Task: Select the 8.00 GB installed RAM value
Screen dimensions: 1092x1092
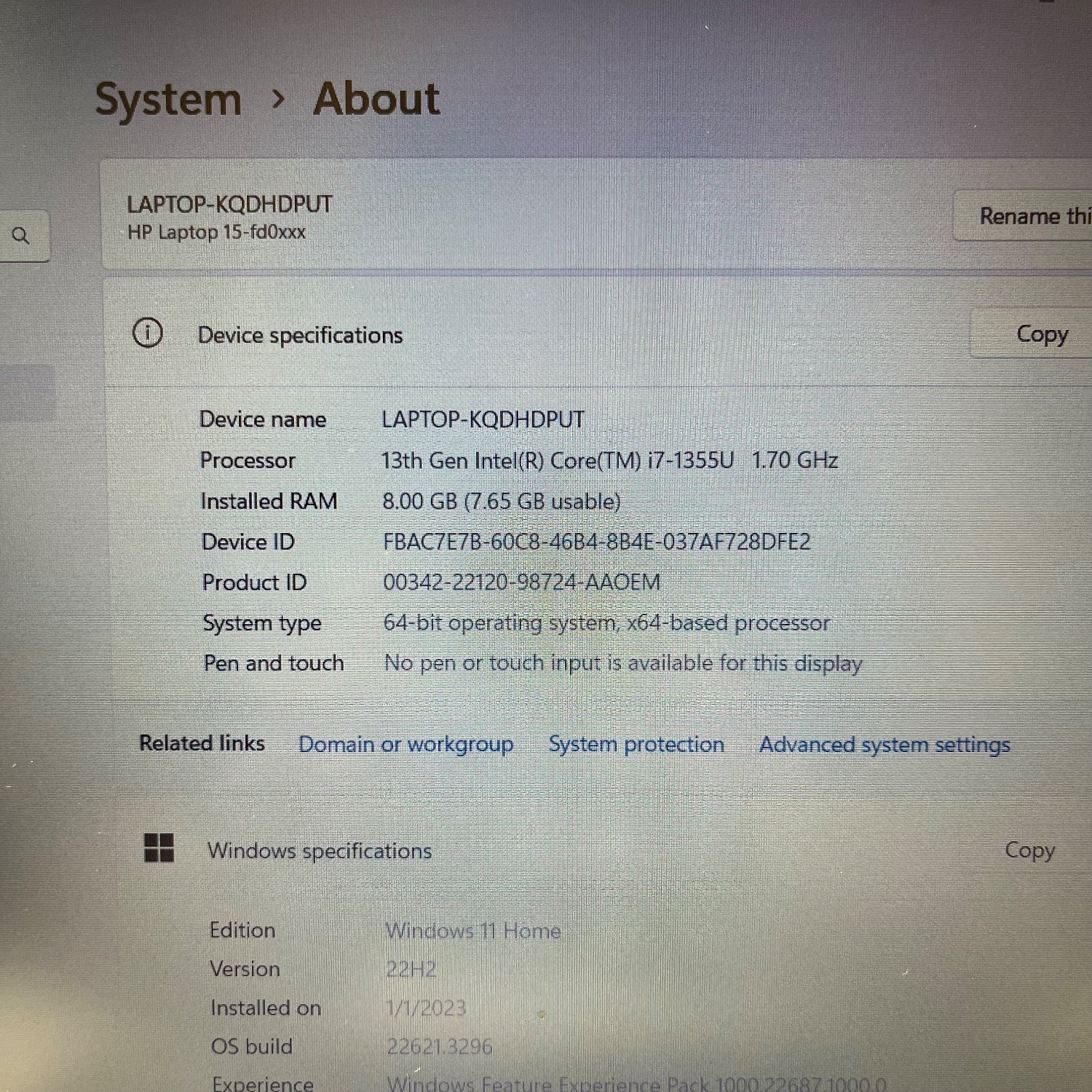Action: 502,502
